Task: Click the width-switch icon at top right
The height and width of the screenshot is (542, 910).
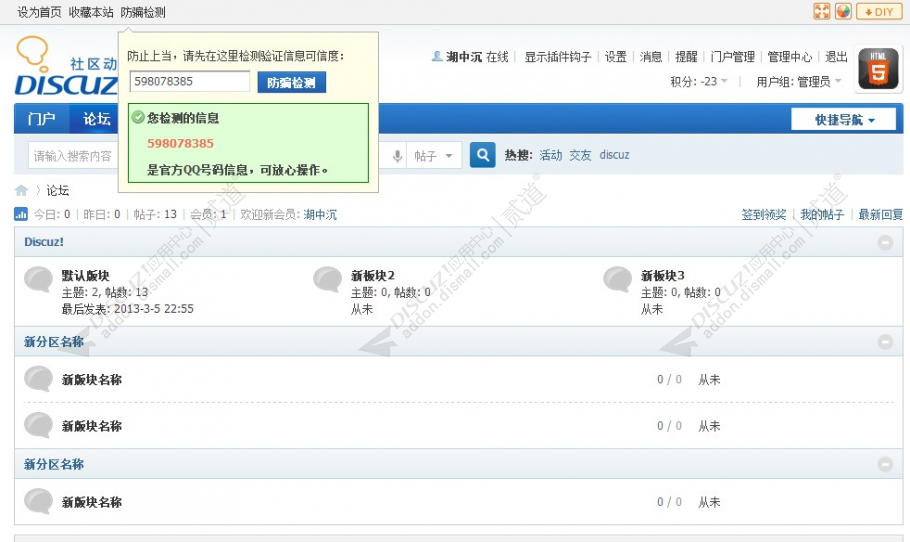Action: pyautogui.click(x=822, y=12)
